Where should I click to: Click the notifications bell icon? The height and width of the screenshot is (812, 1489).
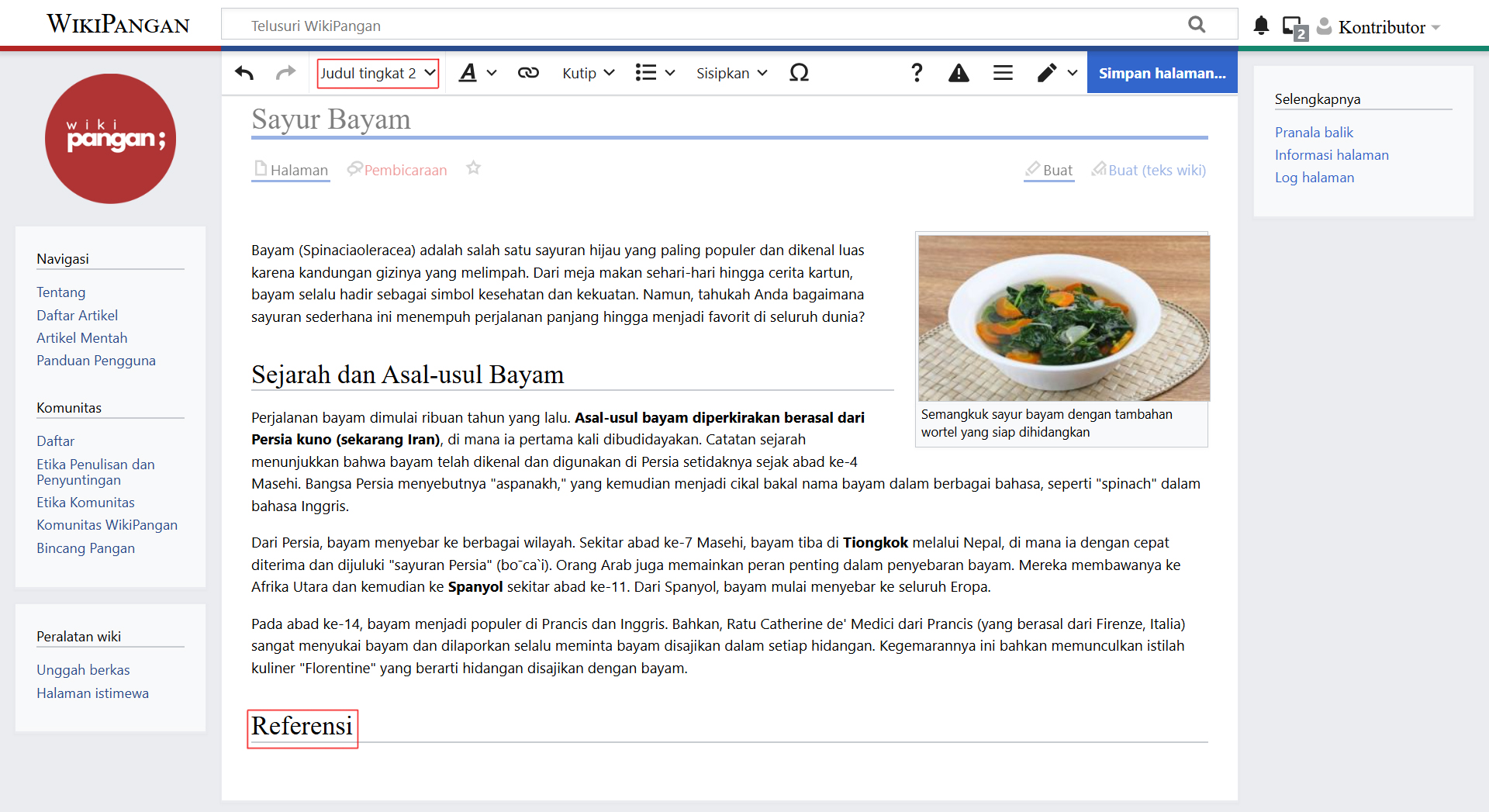point(1261,26)
